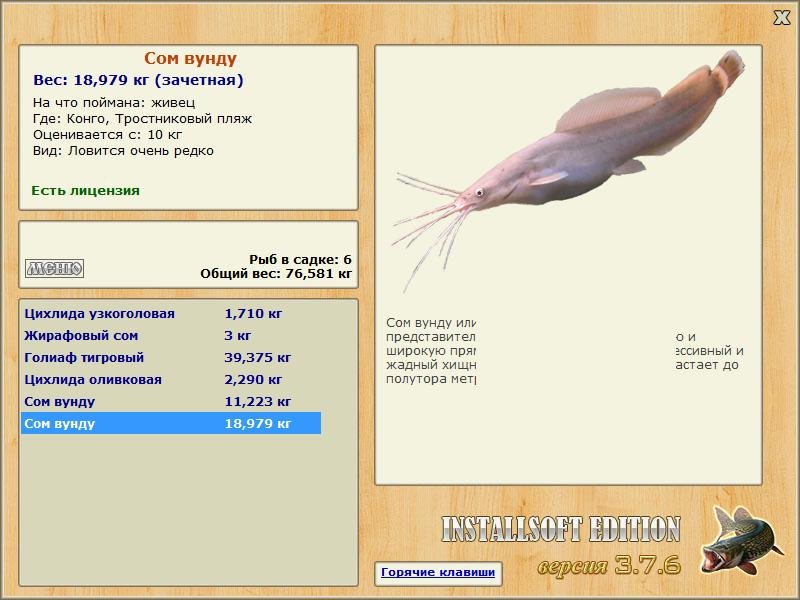Click the Вид: Ловится очень редко line

pos(123,151)
